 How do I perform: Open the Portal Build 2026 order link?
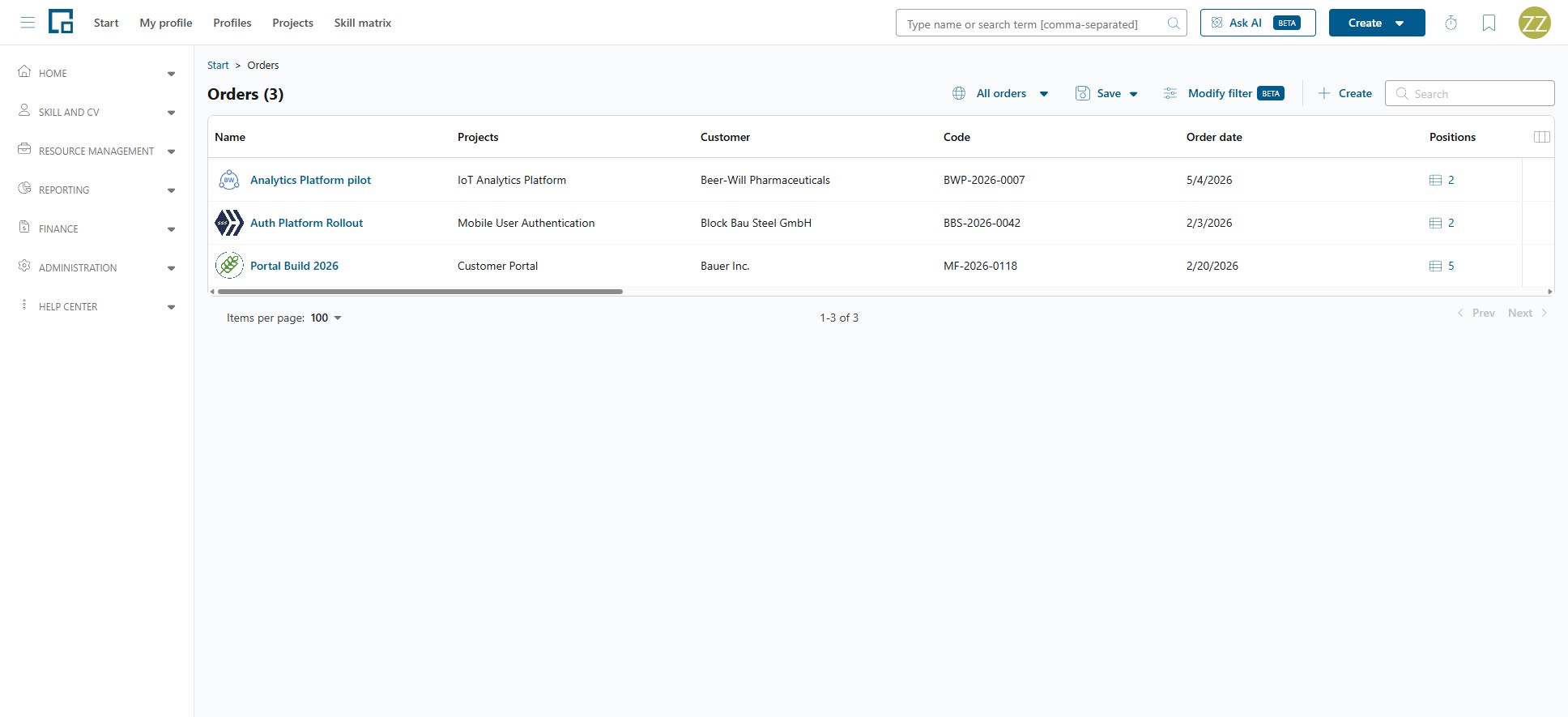(x=294, y=266)
